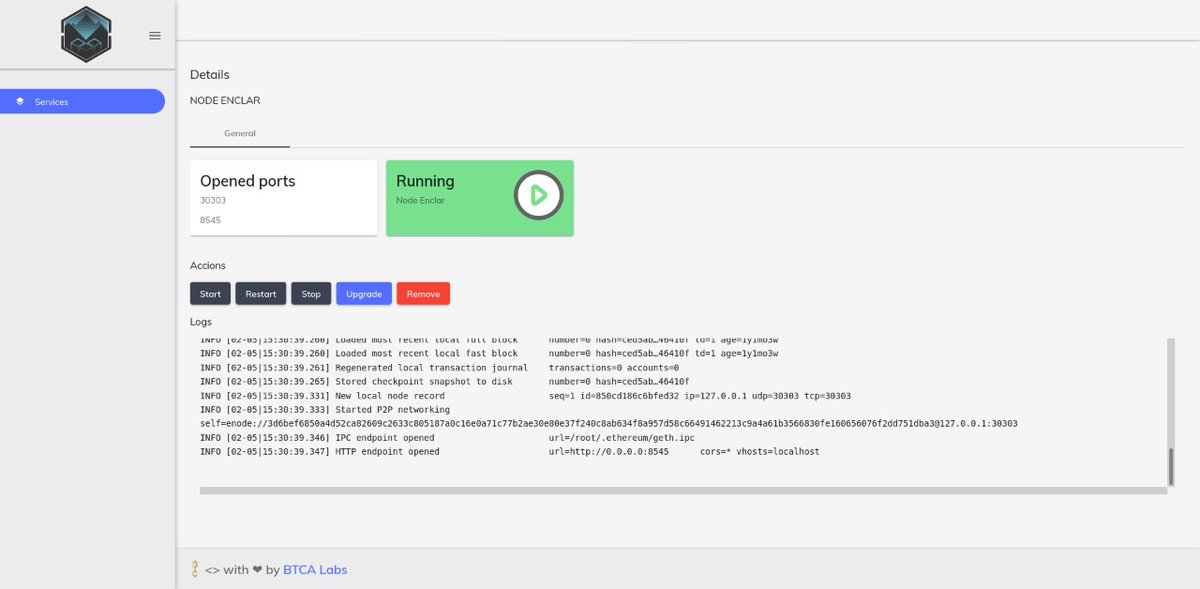This screenshot has width=1200, height=589.
Task: Click the 'Regenerated local transaction journal' log line
Action: 440,368
